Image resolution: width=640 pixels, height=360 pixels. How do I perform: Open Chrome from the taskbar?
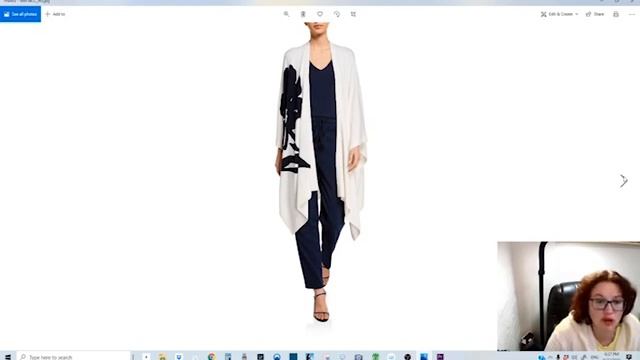pyautogui.click(x=211, y=357)
